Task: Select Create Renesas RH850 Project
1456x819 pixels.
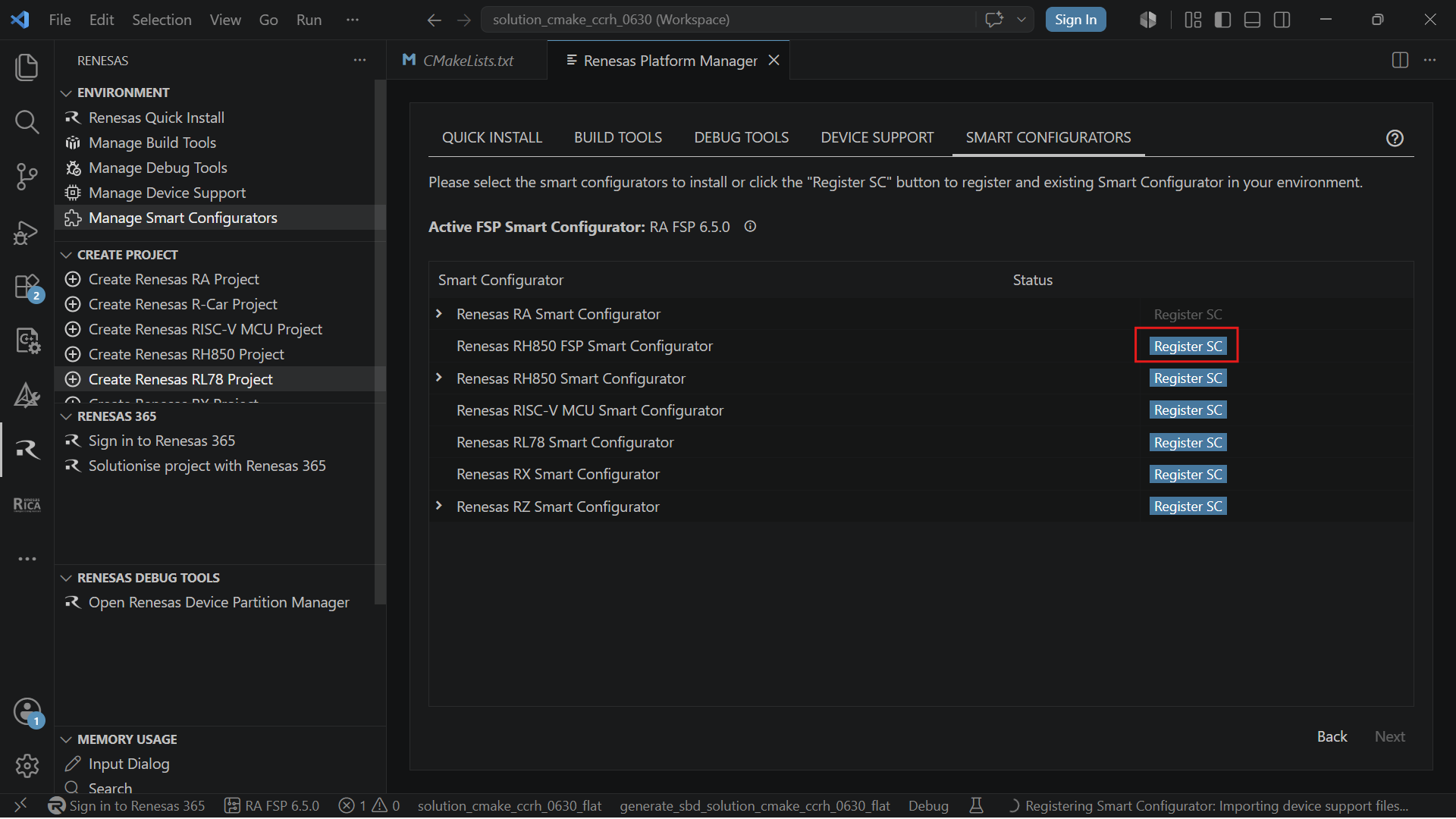Action: (x=186, y=354)
